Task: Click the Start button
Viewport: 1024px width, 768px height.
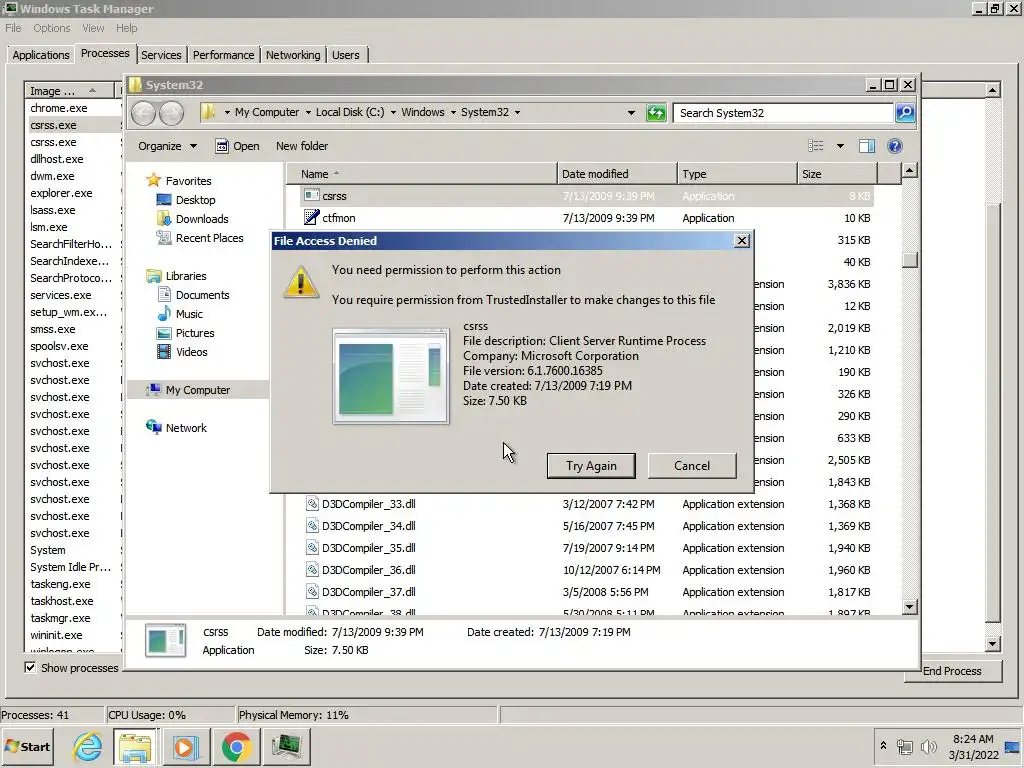Action: click(28, 746)
